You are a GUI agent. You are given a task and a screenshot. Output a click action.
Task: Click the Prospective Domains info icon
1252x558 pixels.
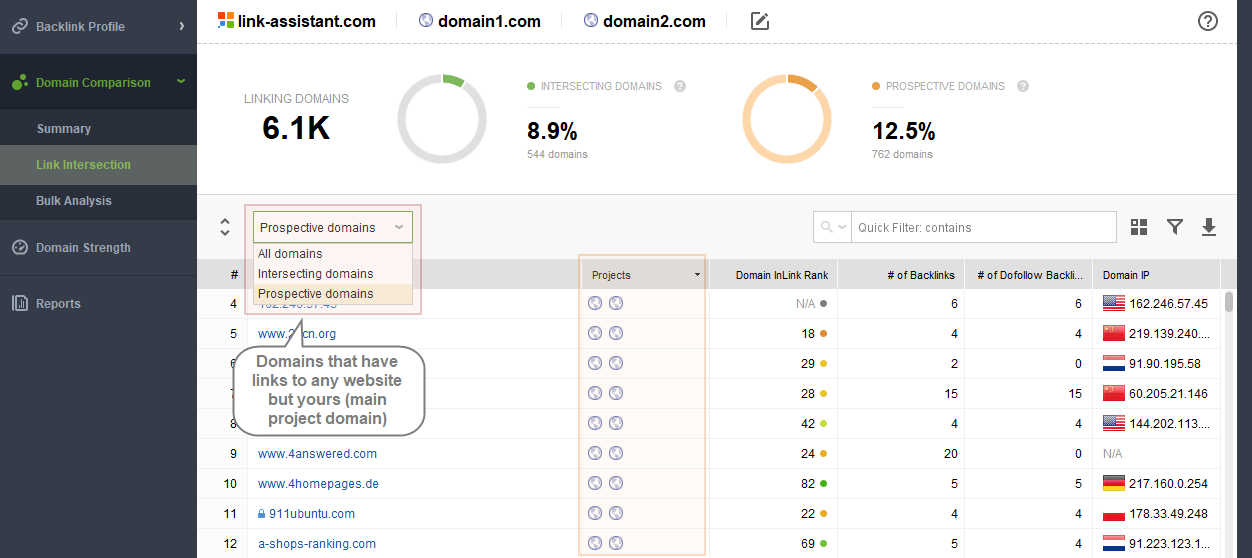click(1023, 86)
